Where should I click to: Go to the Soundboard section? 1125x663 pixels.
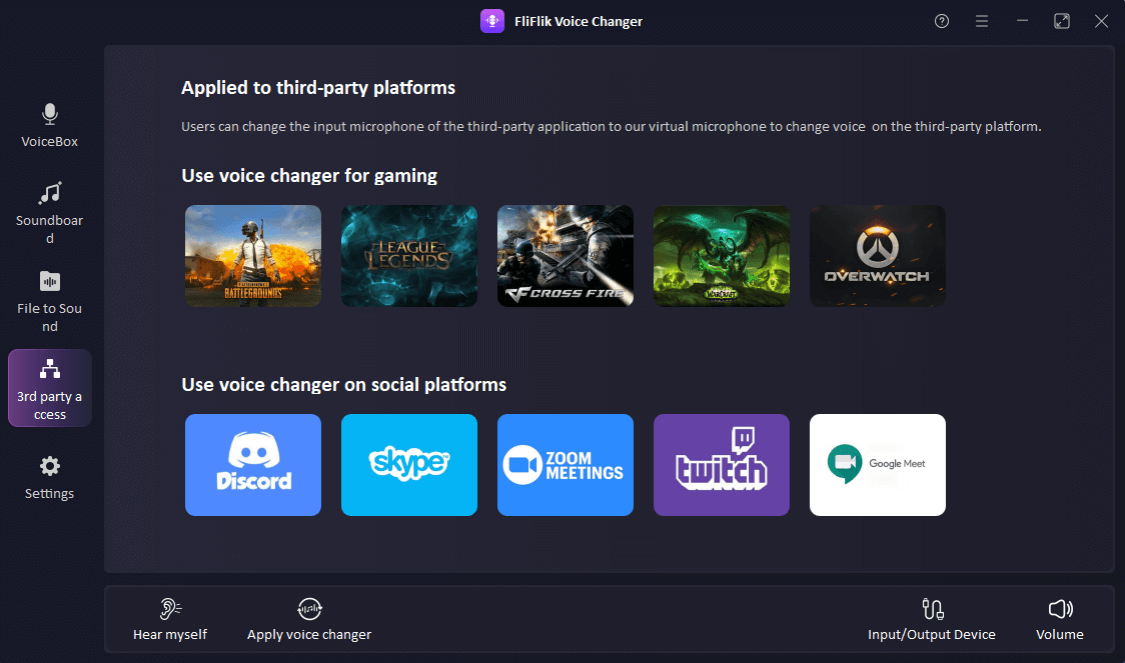(x=49, y=212)
